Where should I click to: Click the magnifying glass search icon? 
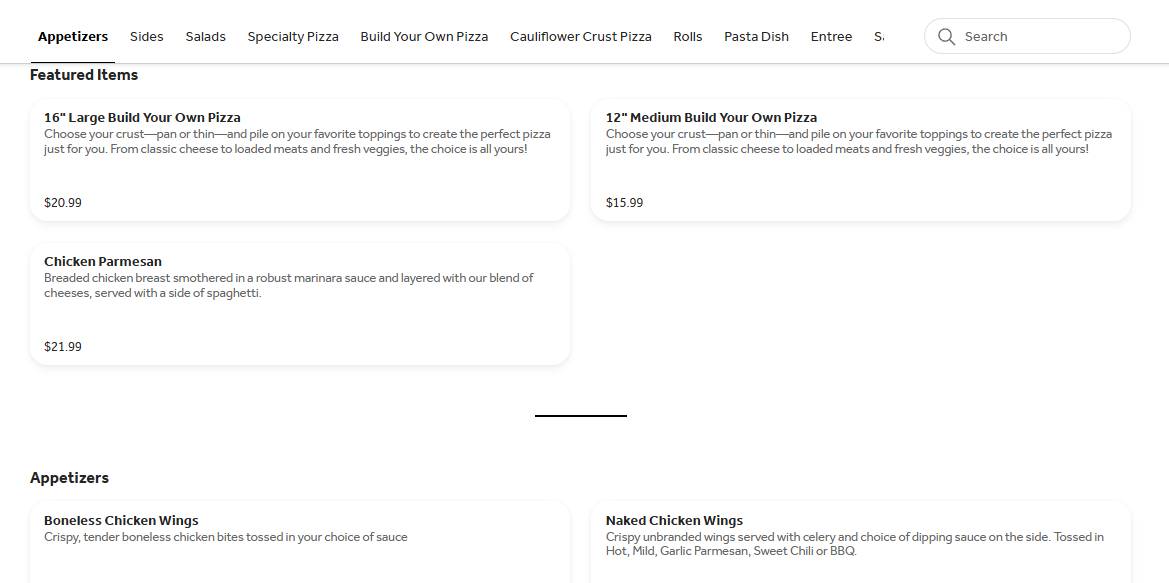pyautogui.click(x=946, y=37)
